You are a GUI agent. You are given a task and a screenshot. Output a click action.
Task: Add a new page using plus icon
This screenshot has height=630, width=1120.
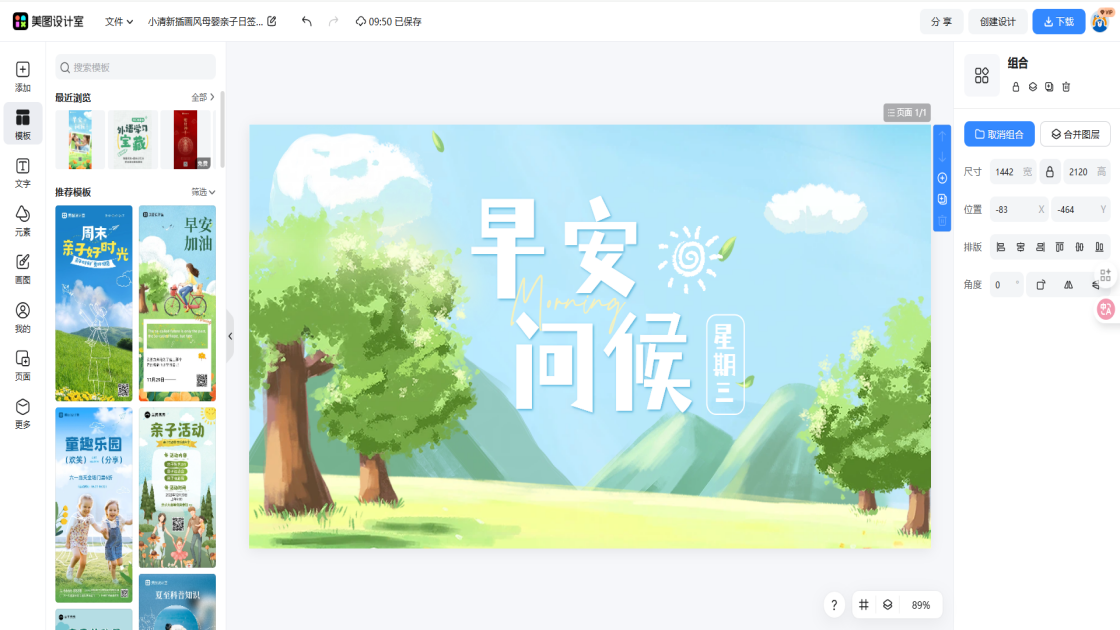coord(942,178)
